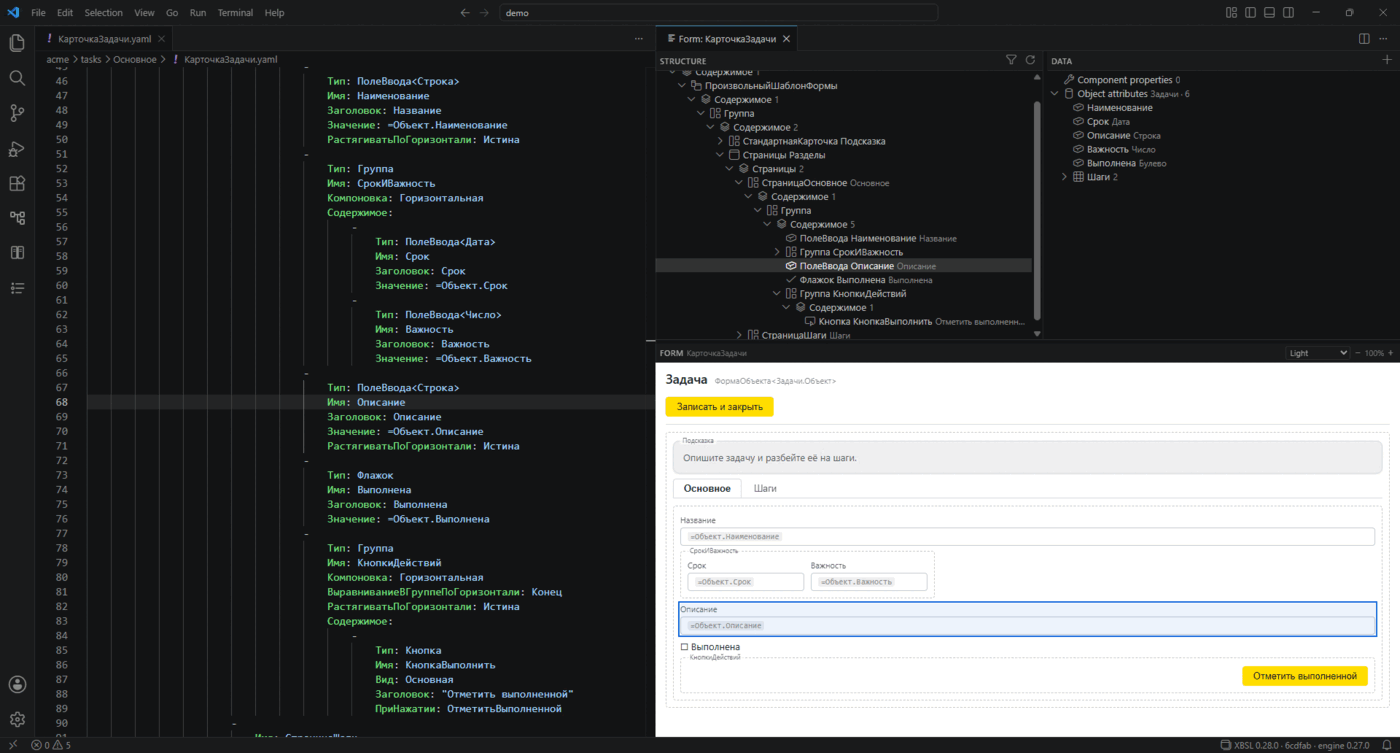Click Основное in the breadcrumb
Image resolution: width=1400 pixels, height=753 pixels.
134,59
